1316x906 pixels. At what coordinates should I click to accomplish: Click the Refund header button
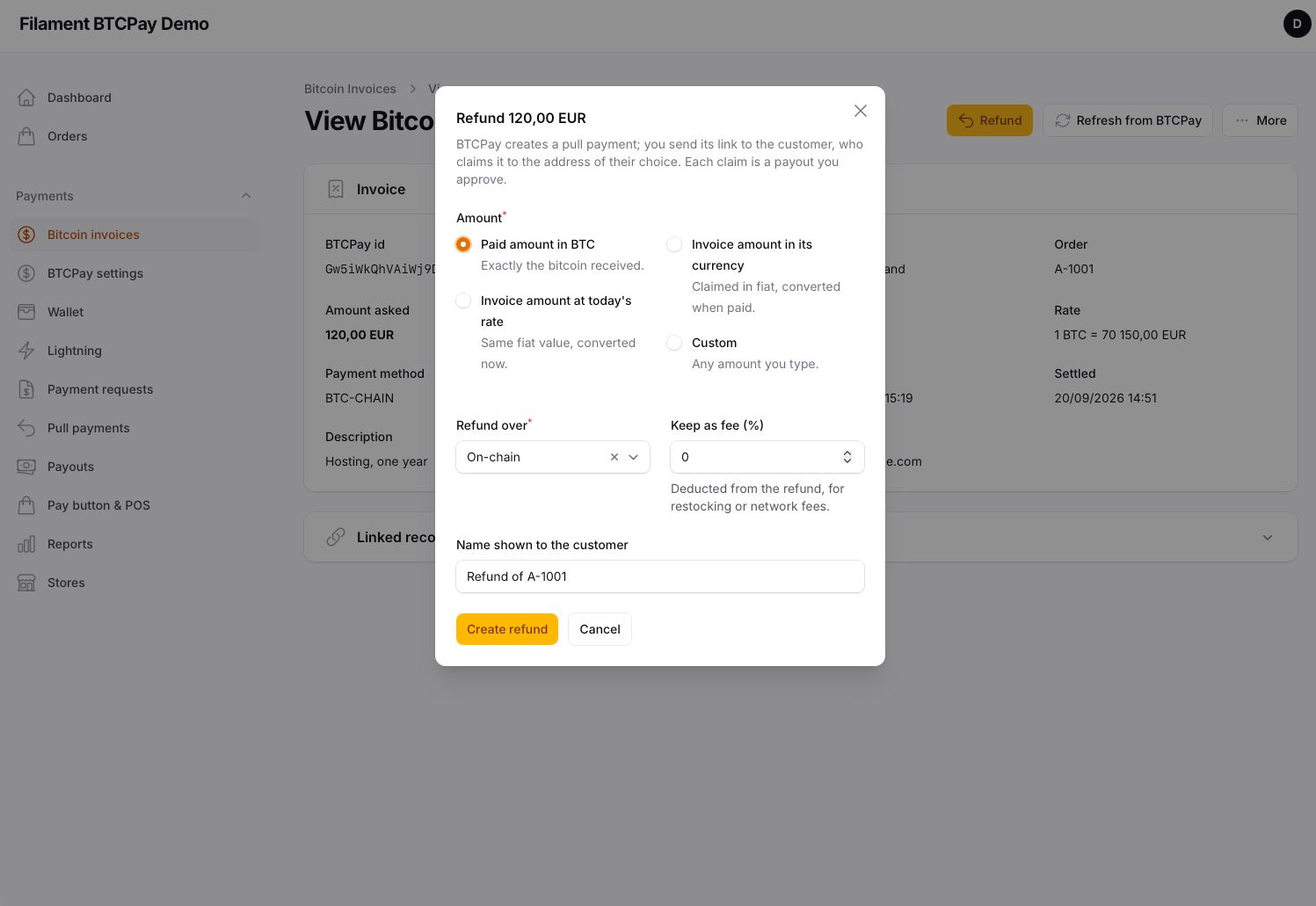tap(990, 120)
